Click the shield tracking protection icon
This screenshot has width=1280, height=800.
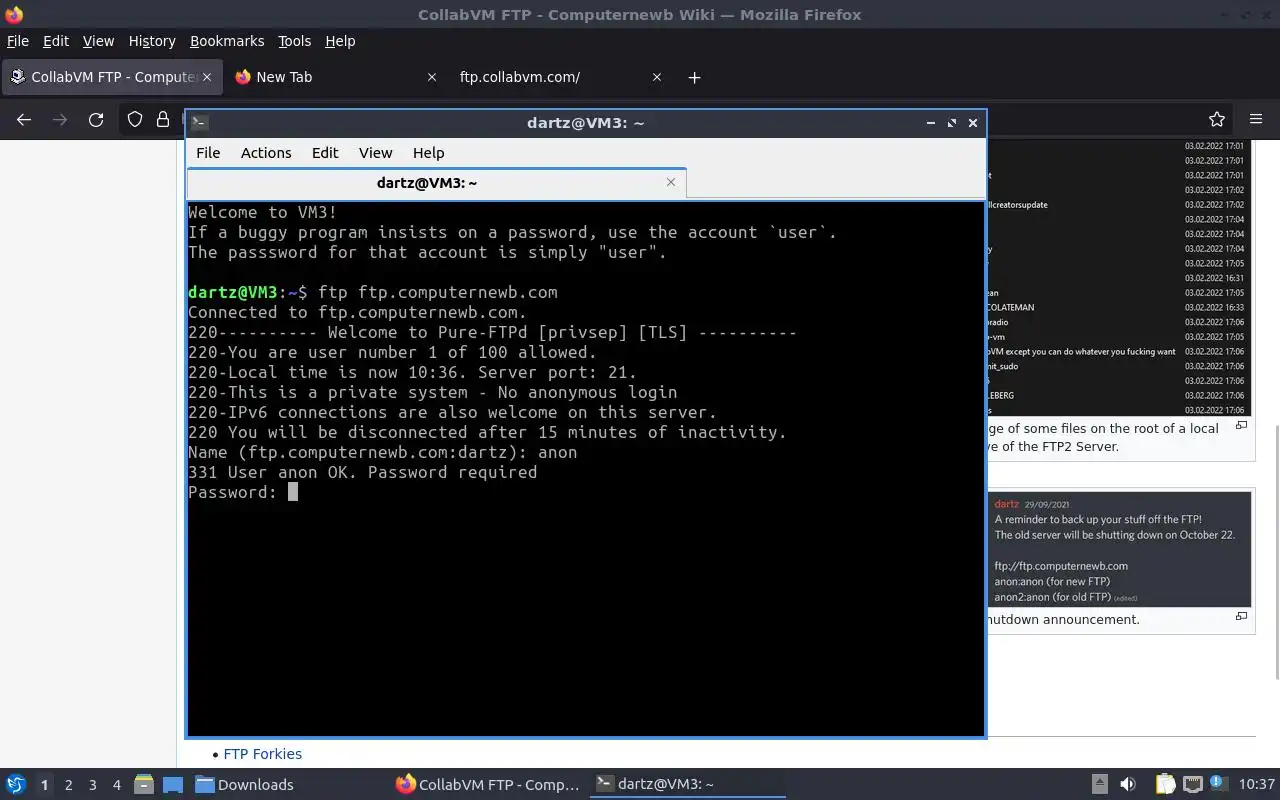tap(135, 119)
